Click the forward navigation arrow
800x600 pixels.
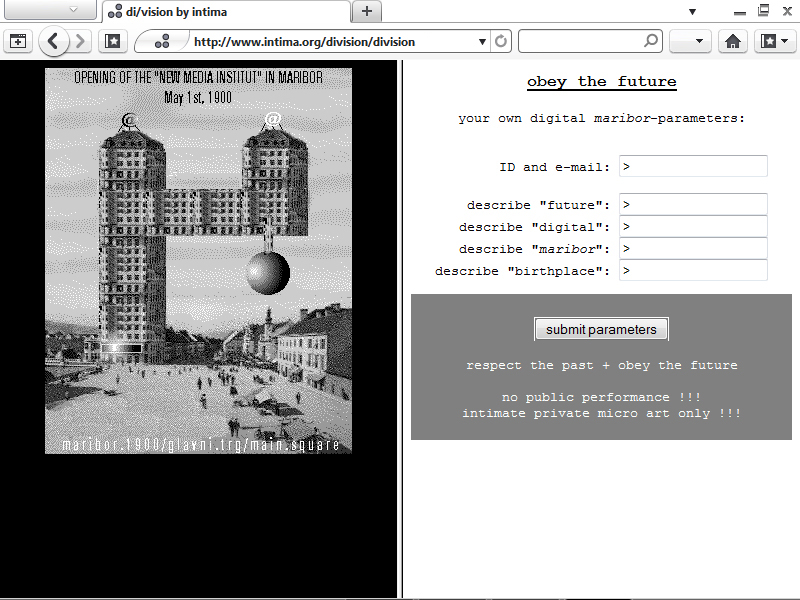coord(81,42)
